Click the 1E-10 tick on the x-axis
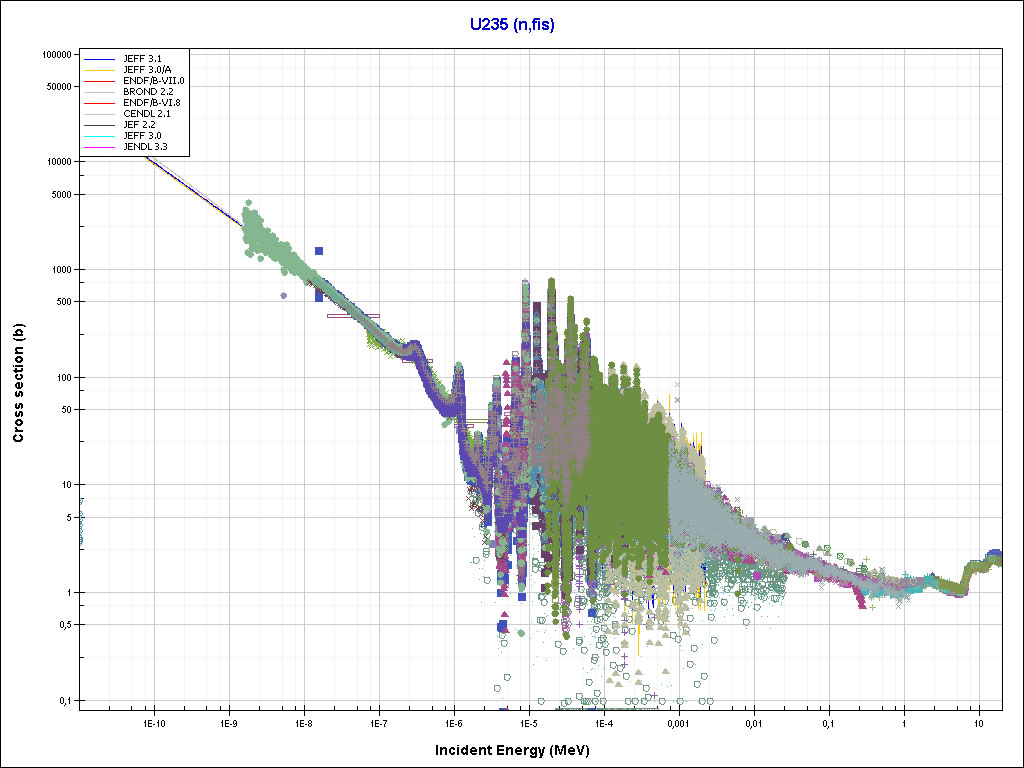 [x=152, y=722]
